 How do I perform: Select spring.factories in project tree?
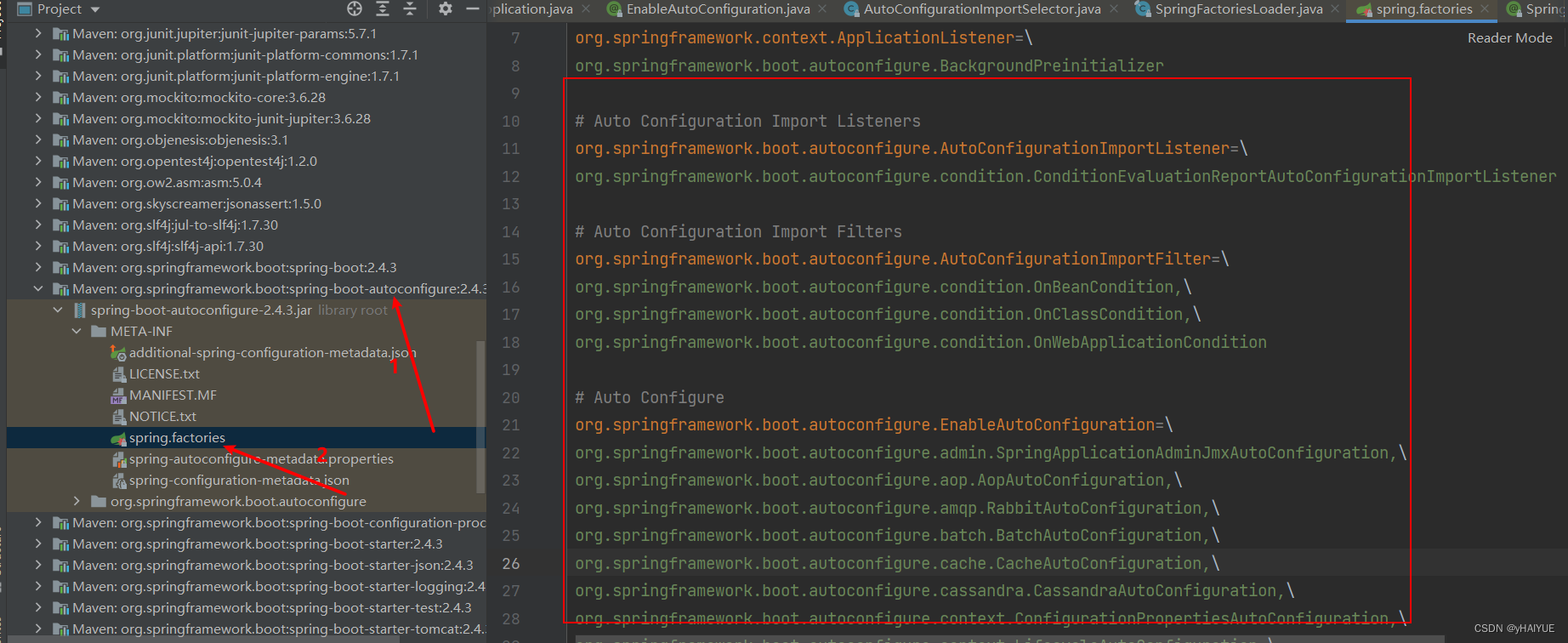(177, 437)
